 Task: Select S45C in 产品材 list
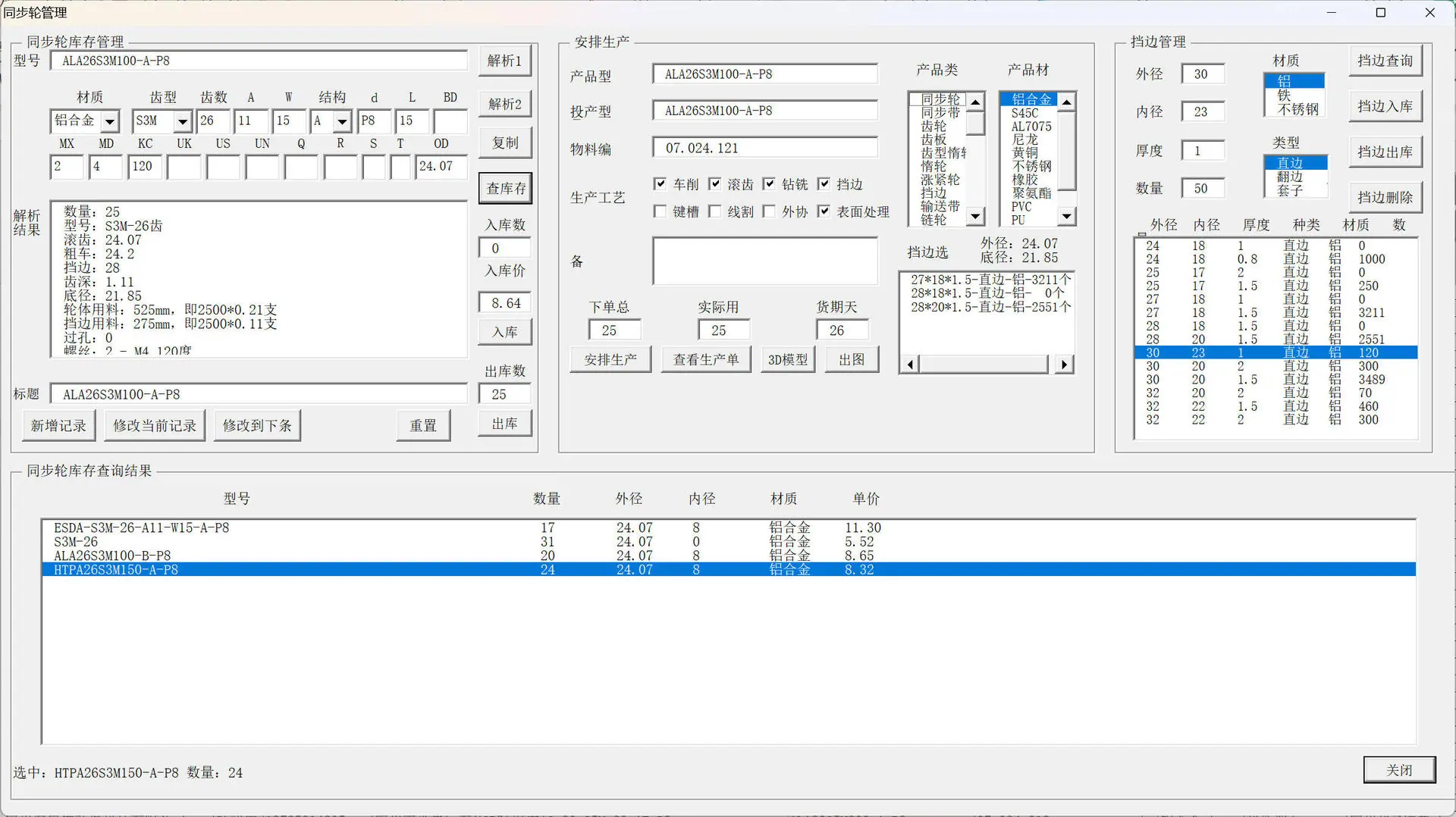pyautogui.click(x=1029, y=113)
